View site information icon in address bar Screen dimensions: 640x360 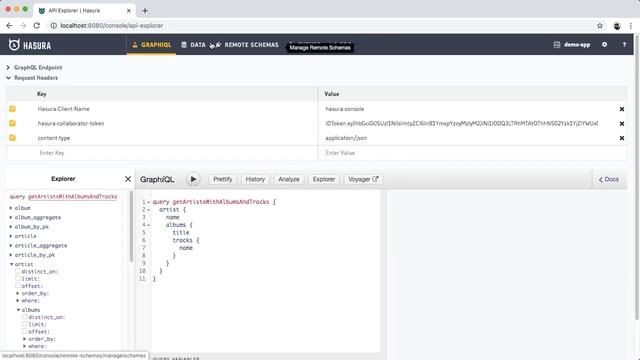click(x=53, y=25)
